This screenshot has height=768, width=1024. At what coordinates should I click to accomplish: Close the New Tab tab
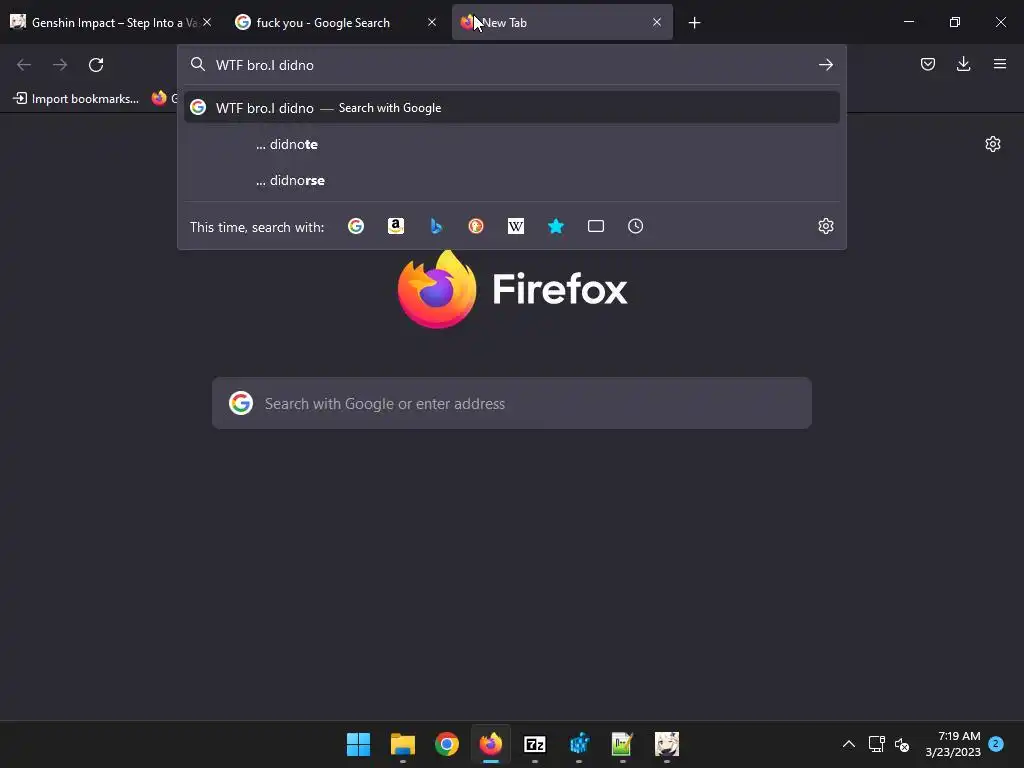click(x=657, y=22)
